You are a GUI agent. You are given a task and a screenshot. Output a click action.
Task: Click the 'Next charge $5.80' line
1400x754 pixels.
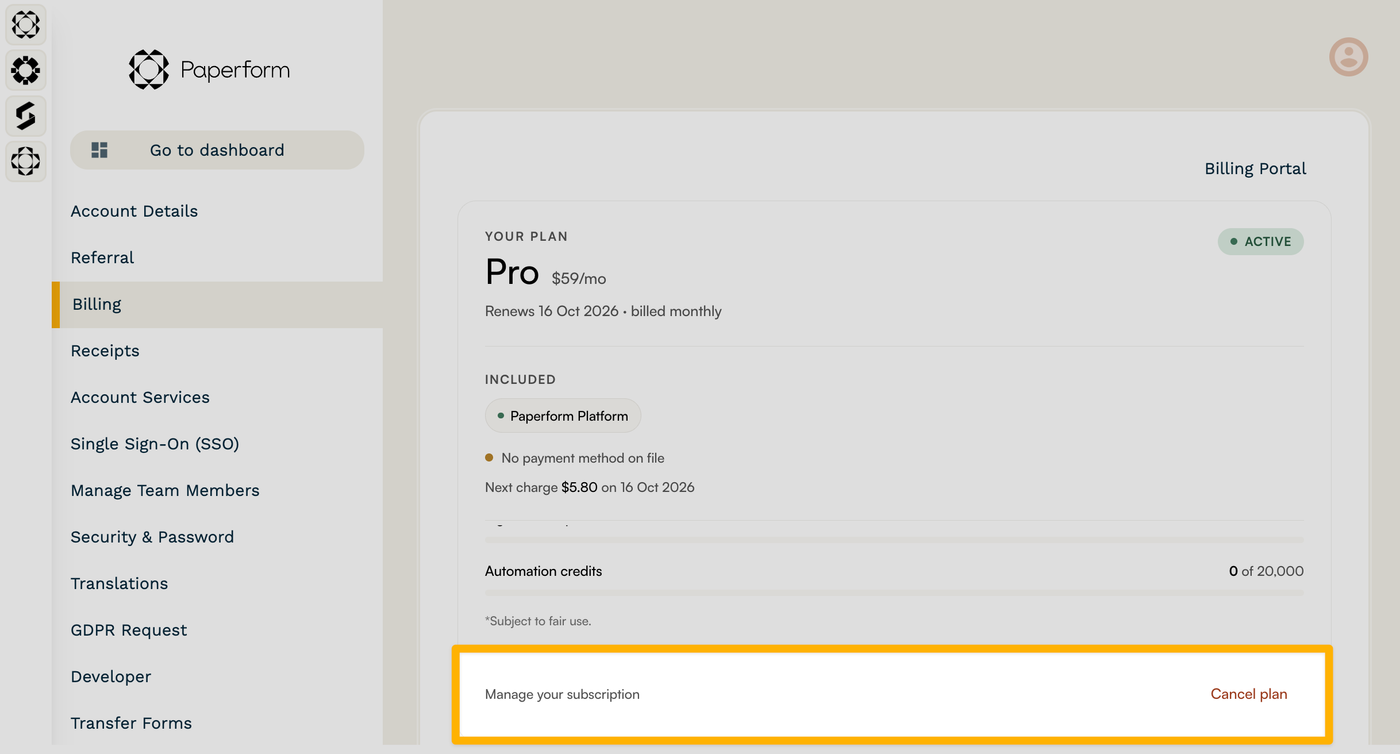click(x=590, y=488)
